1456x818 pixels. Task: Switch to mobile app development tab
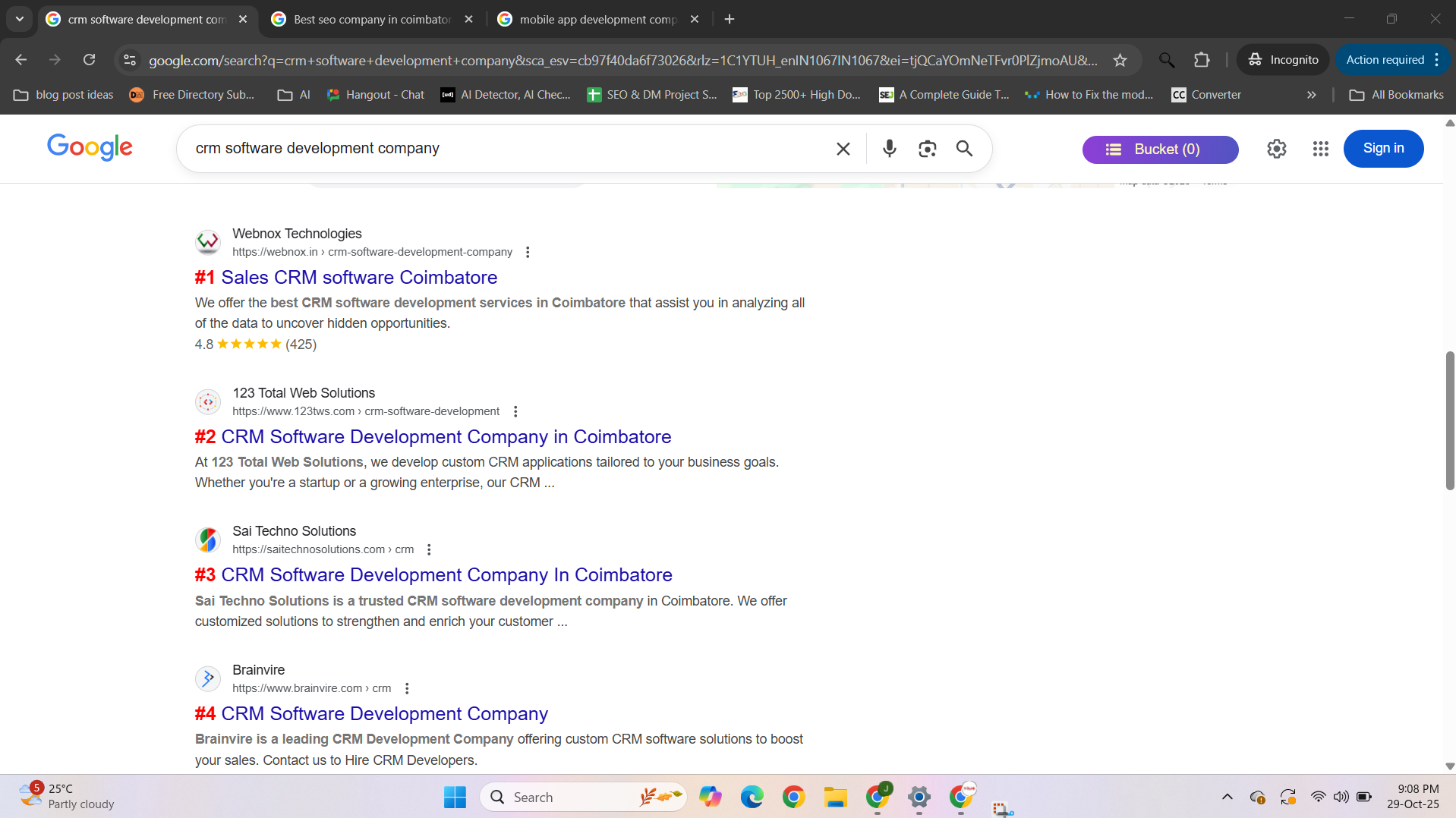597,19
